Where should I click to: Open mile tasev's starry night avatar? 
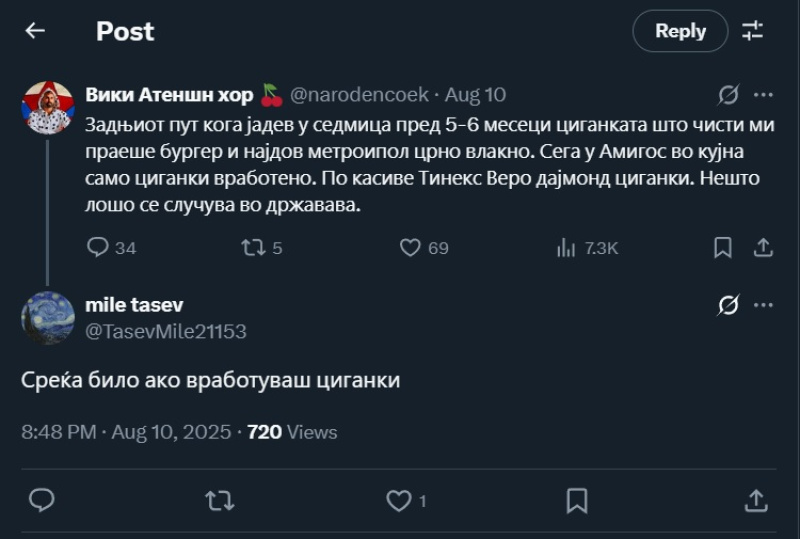48,318
